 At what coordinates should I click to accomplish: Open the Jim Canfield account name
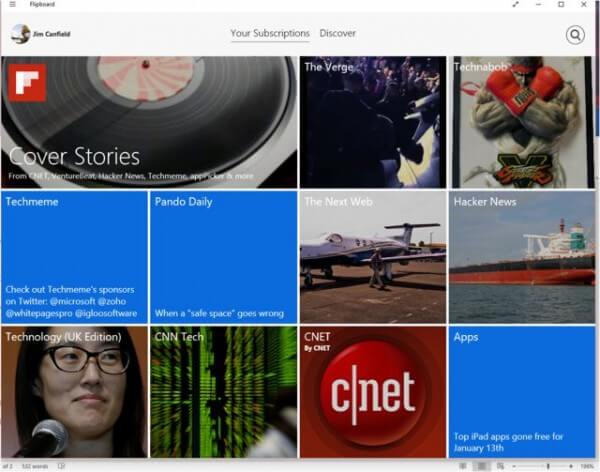tap(51, 34)
